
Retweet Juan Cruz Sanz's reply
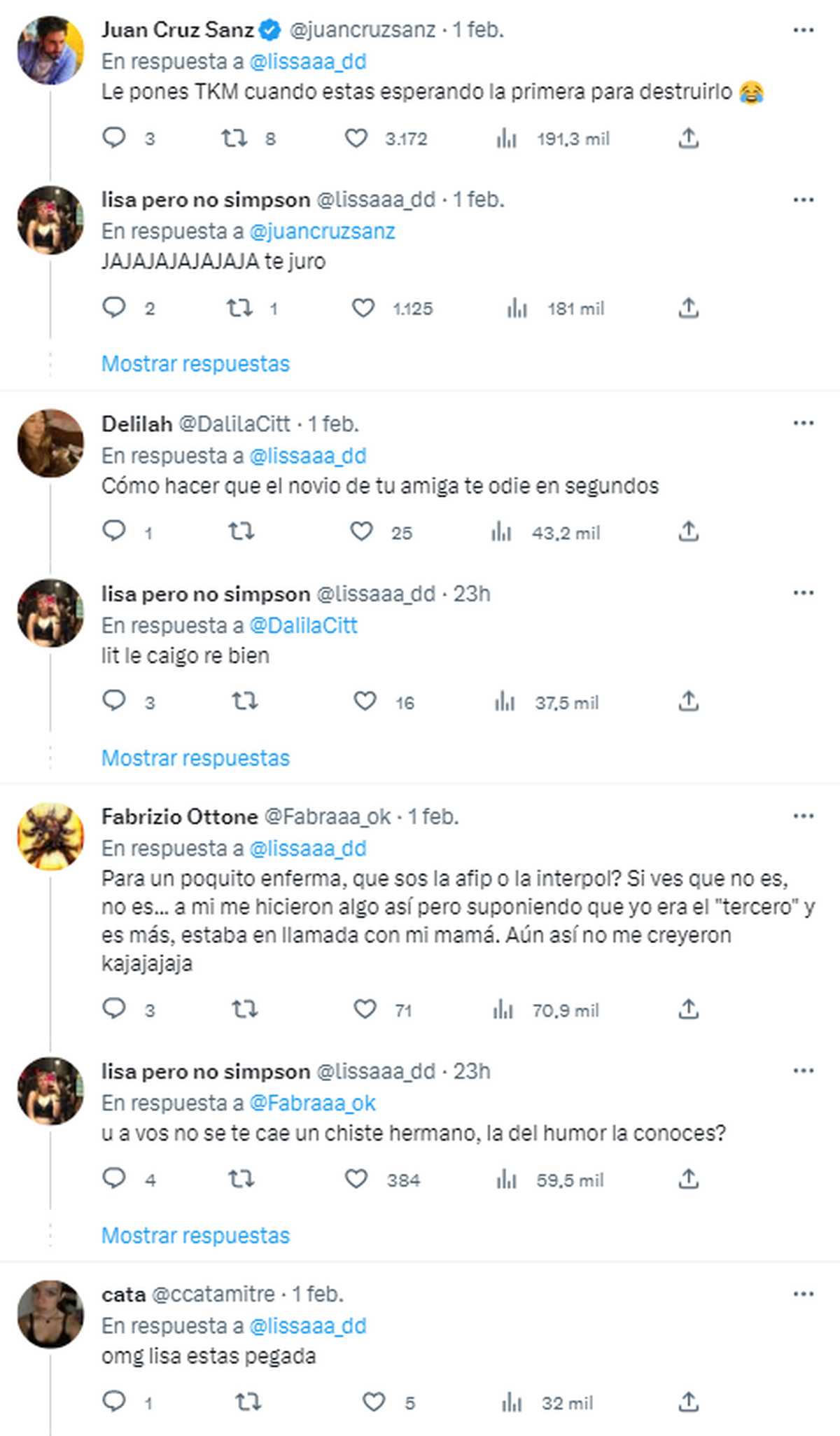click(x=234, y=139)
